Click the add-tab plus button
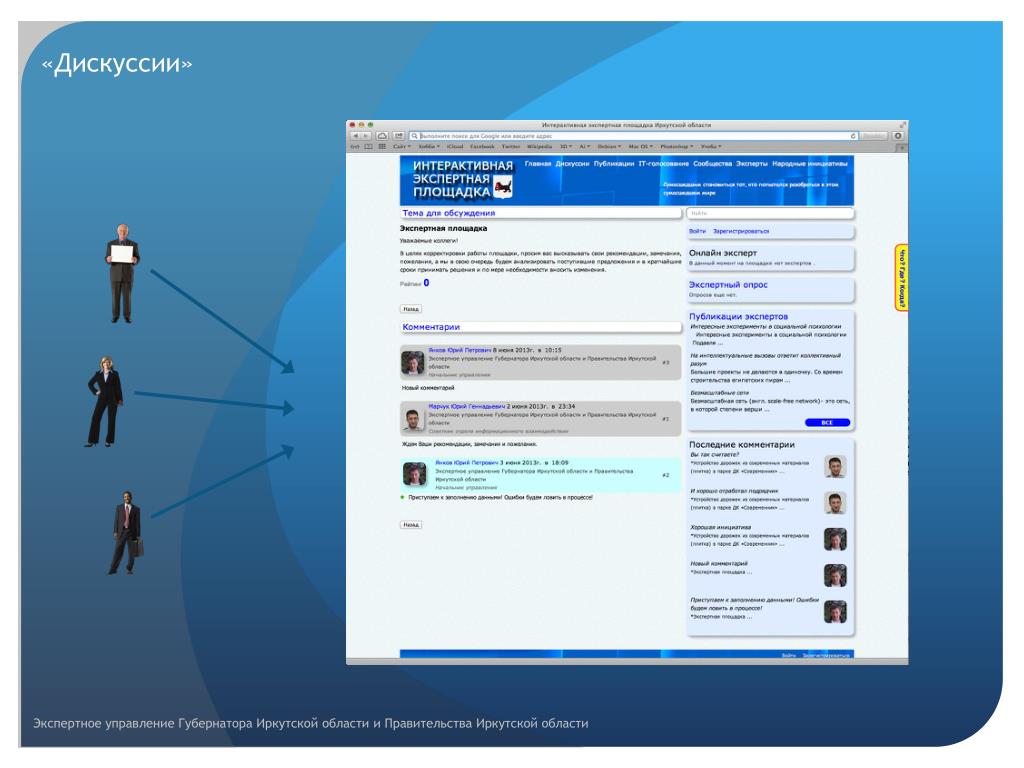Viewport: 1024px width, 768px height. 901,147
